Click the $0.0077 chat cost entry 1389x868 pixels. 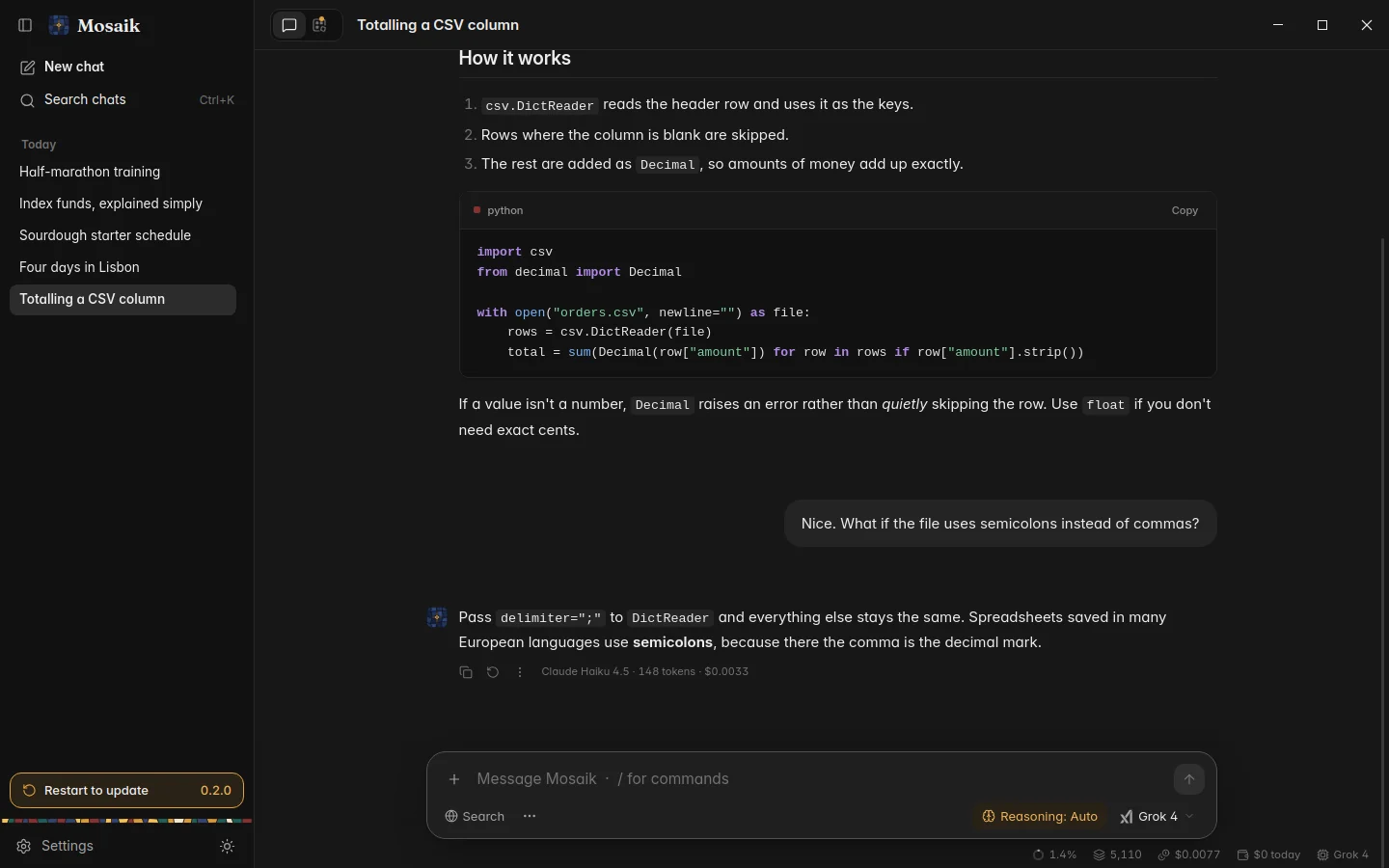click(x=1189, y=854)
